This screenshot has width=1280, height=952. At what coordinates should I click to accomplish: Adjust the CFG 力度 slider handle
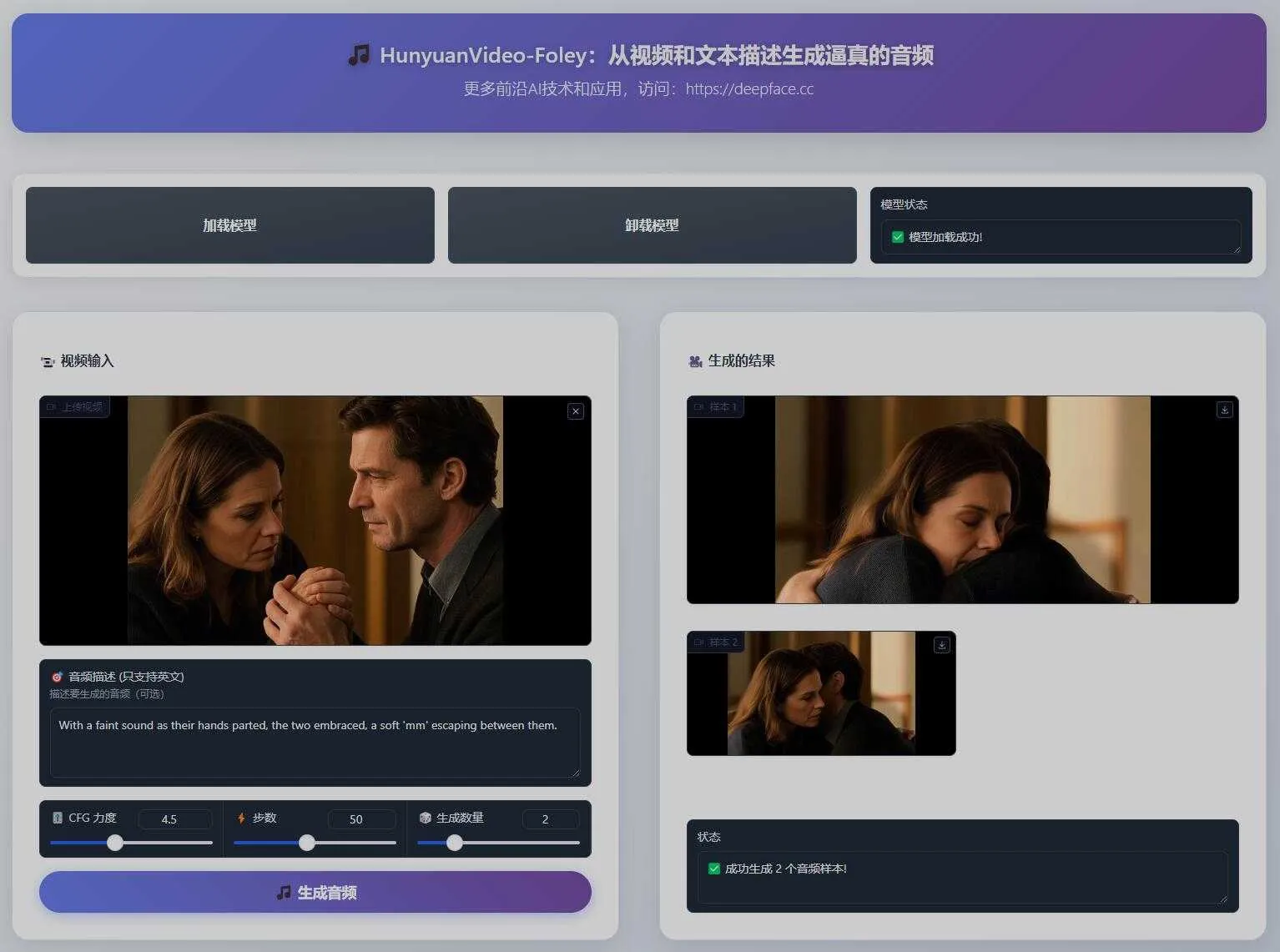115,843
